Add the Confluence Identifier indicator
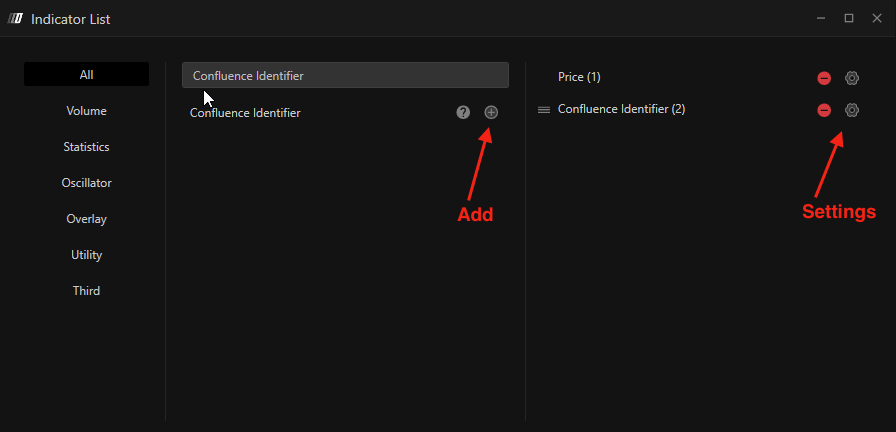Screen dimensions: 896x432 point(491,113)
